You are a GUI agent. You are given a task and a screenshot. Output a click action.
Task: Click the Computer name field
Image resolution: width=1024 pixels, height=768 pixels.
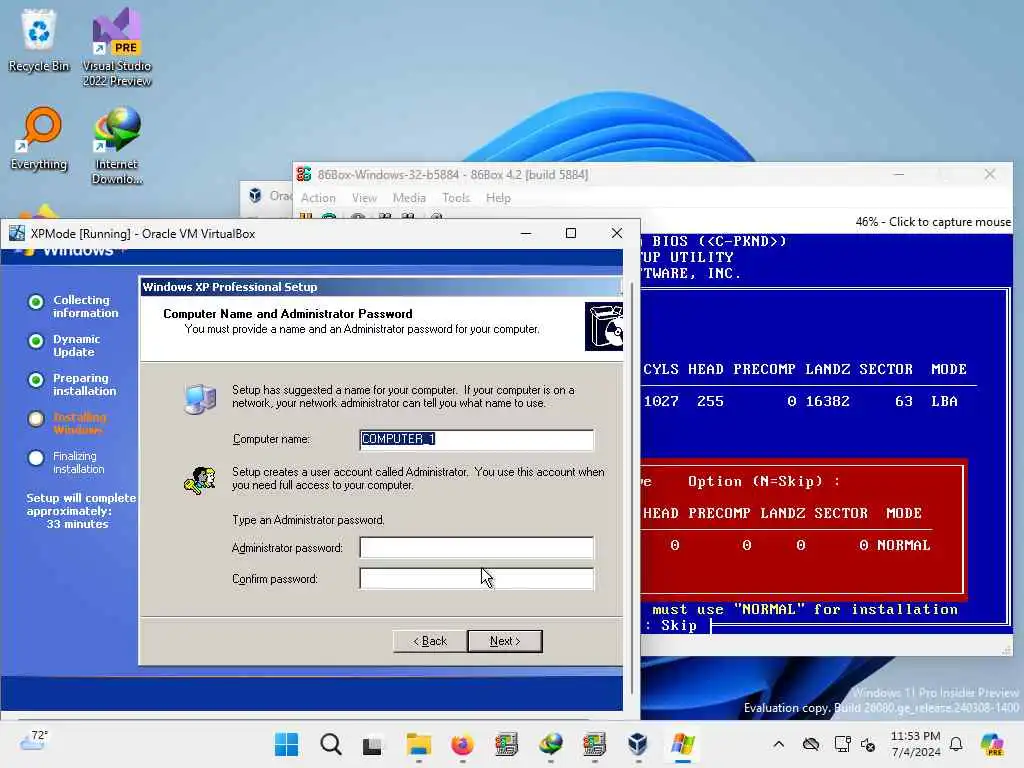[477, 440]
